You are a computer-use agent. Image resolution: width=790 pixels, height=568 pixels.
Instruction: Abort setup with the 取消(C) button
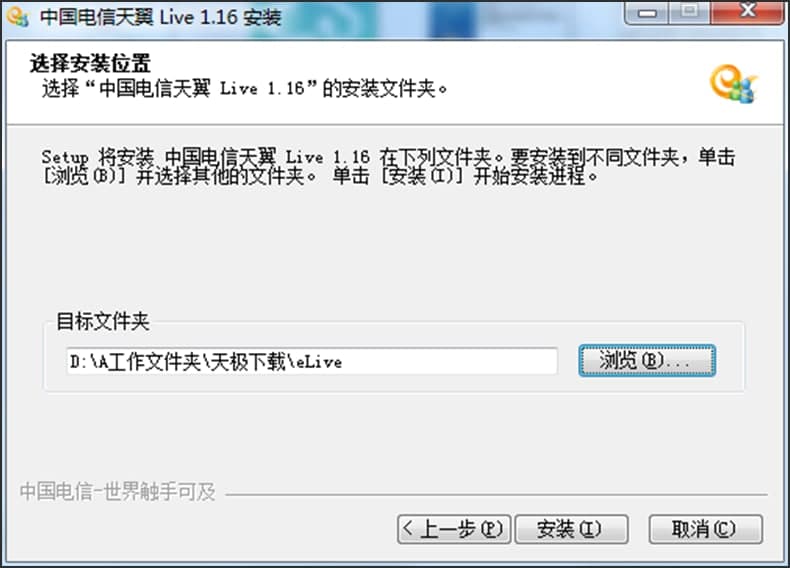click(x=705, y=529)
